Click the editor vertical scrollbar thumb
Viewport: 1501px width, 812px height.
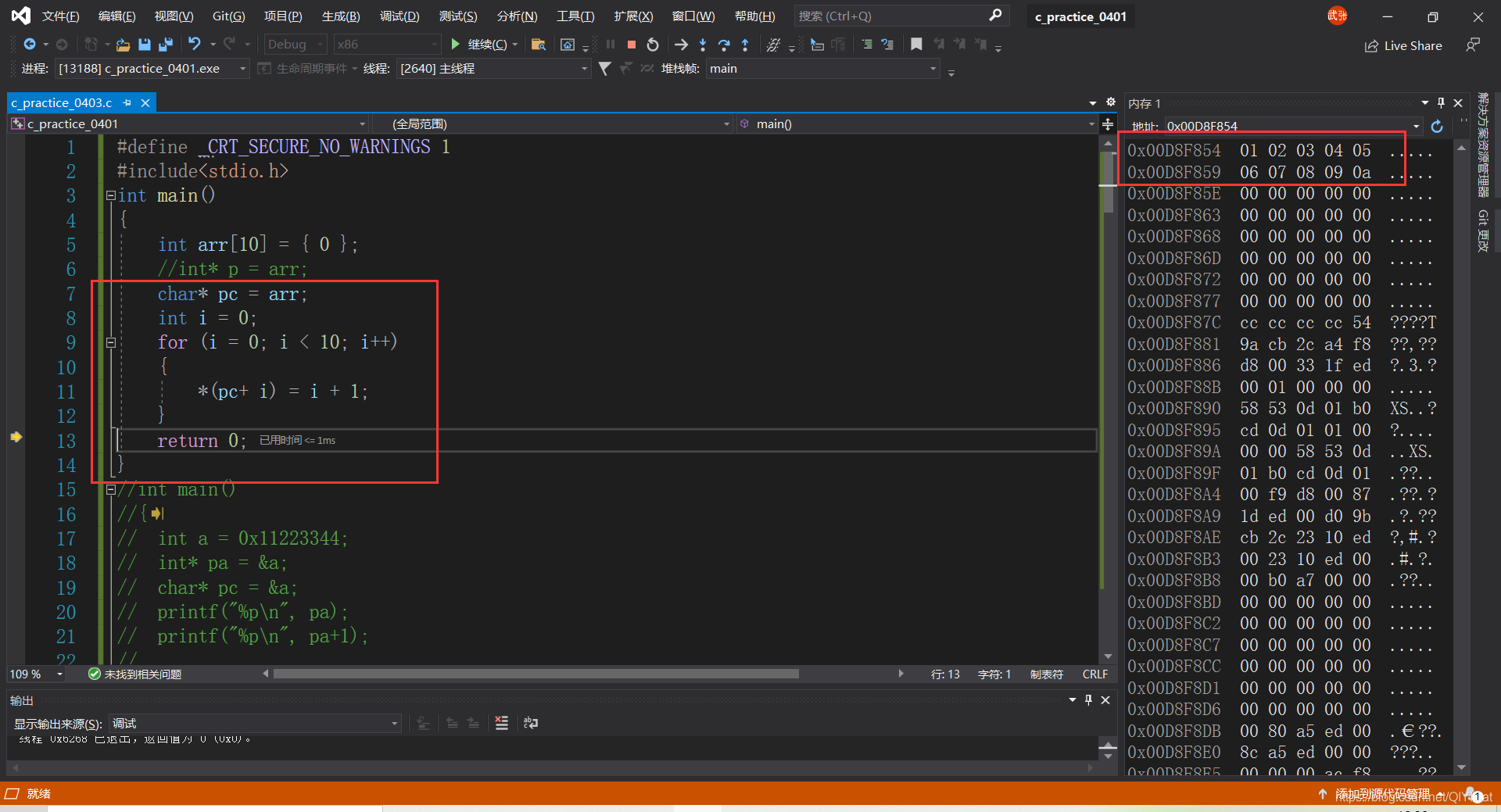(x=1108, y=182)
